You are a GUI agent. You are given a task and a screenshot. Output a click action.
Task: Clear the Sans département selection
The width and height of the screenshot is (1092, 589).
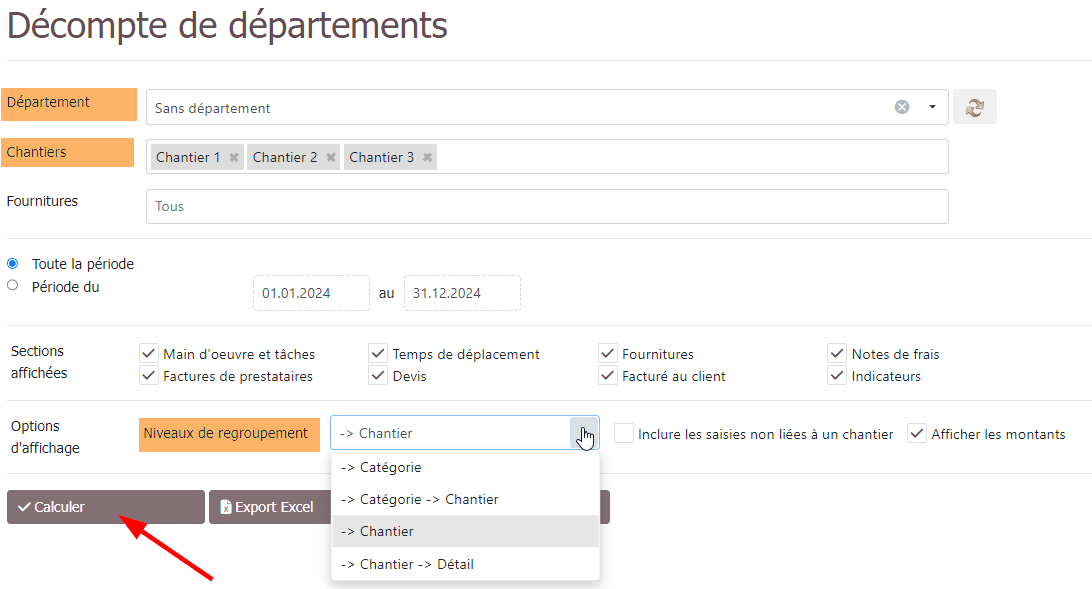(x=902, y=107)
